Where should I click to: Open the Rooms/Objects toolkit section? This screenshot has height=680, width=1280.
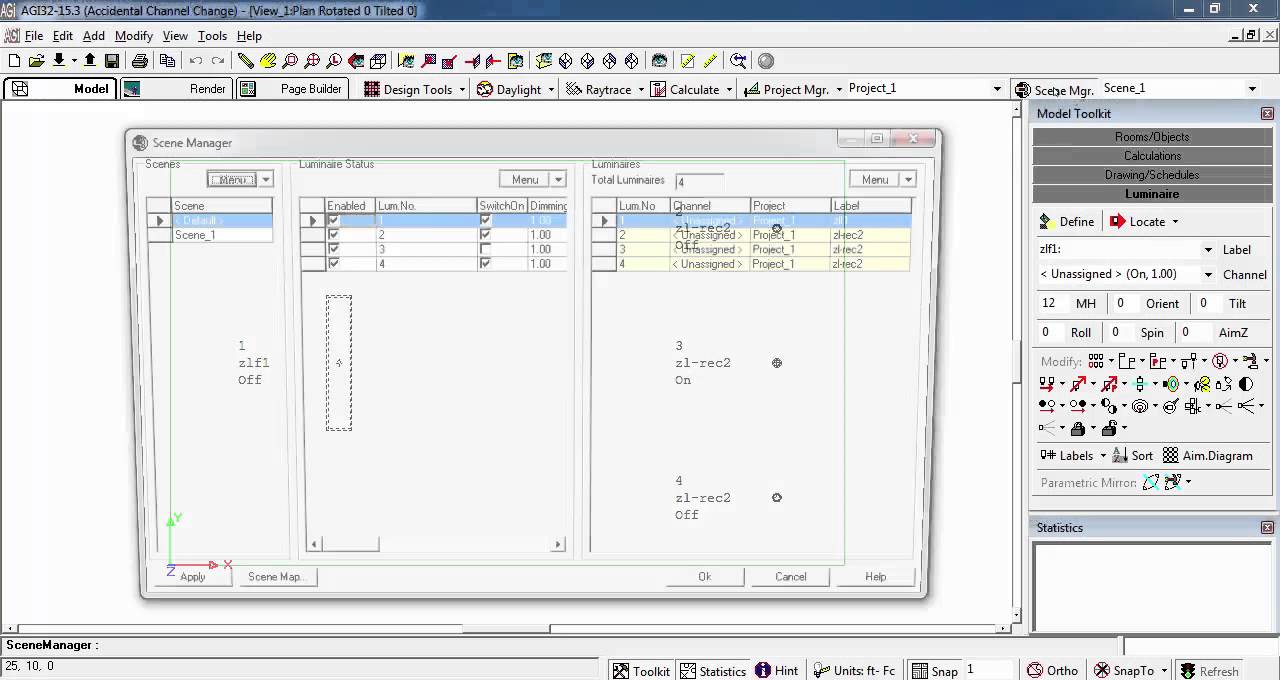pyautogui.click(x=1152, y=137)
